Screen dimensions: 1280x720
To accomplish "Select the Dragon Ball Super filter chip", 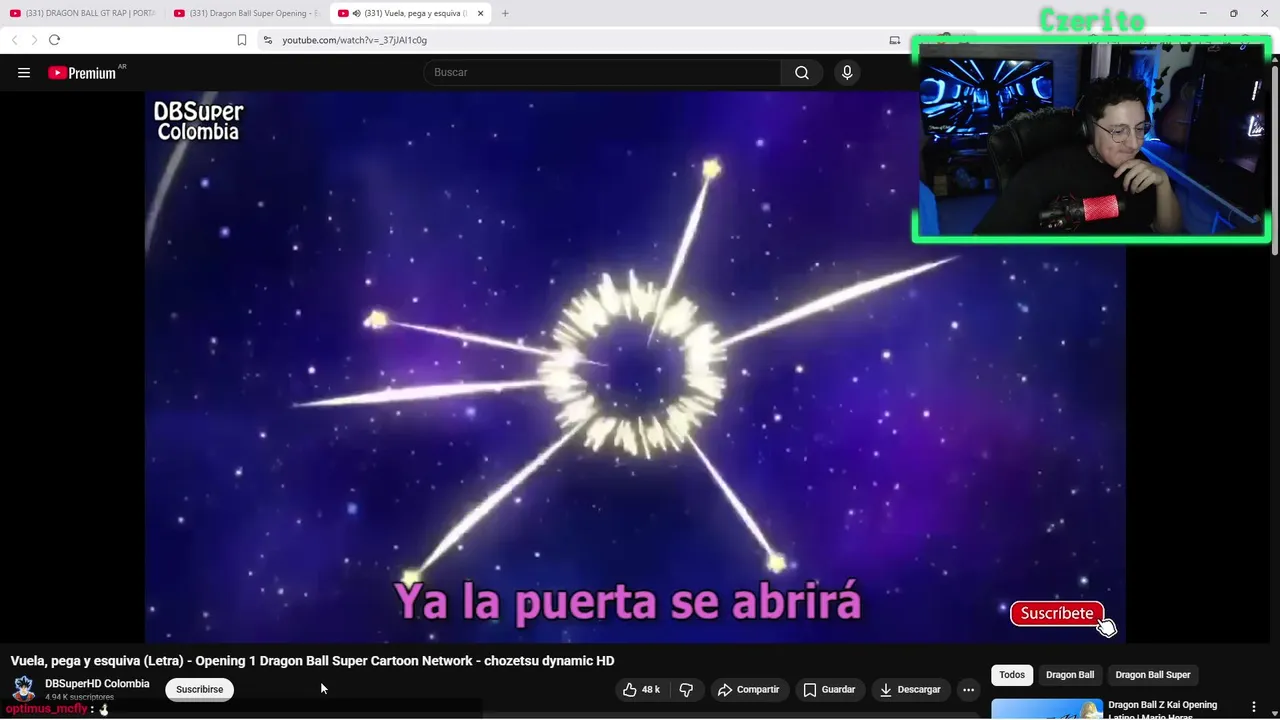I will point(1153,675).
